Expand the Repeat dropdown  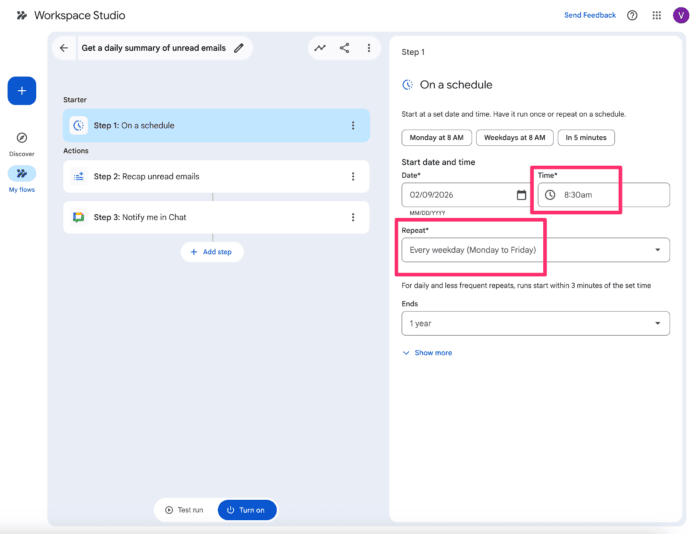point(657,250)
